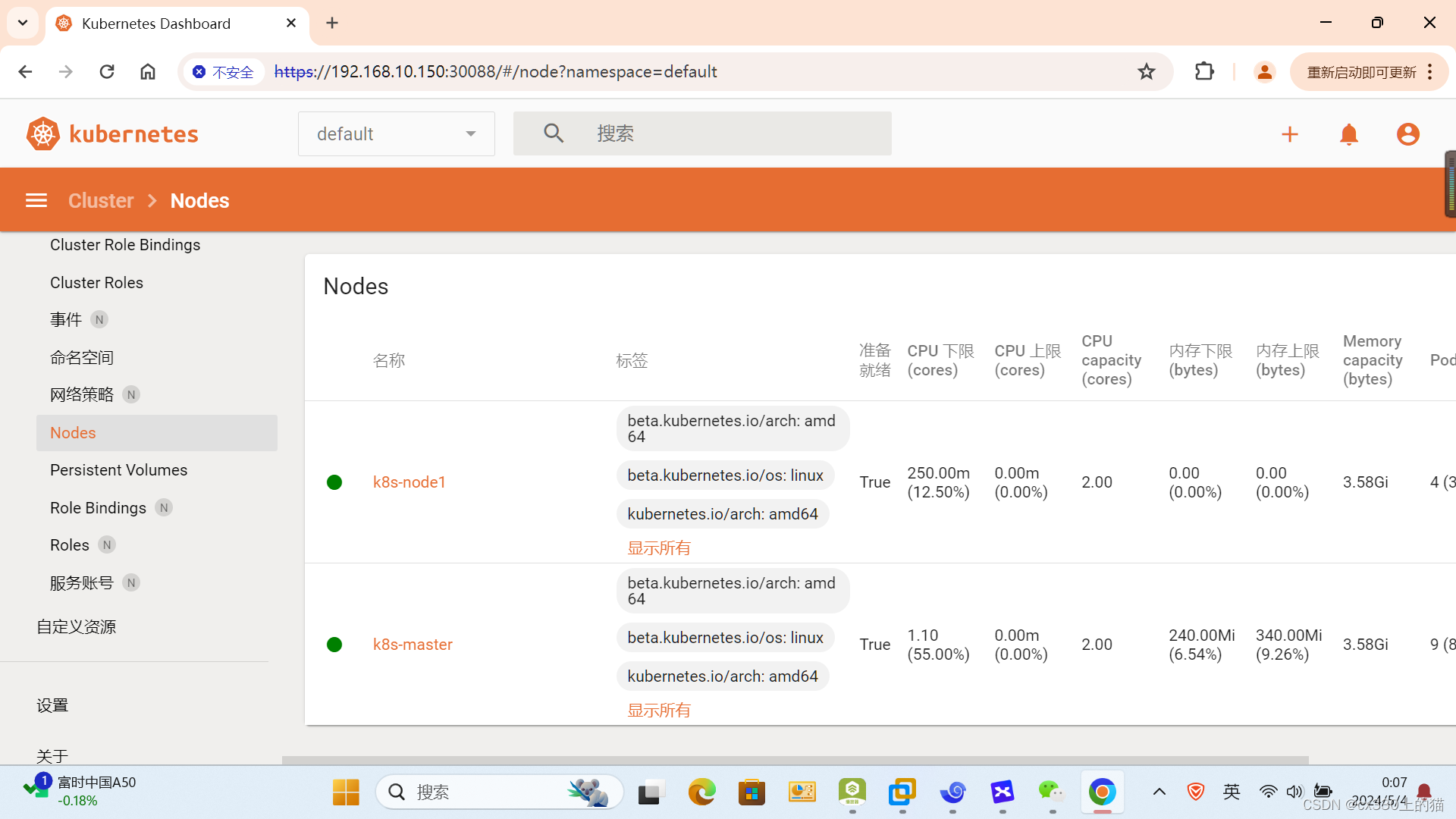Close the Kubernetes Dashboard tab

(x=291, y=24)
